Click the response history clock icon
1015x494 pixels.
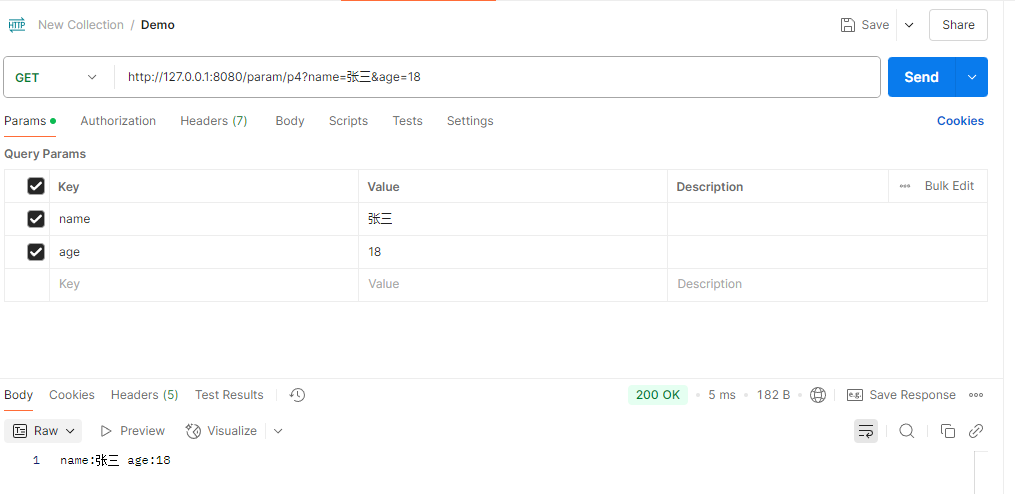pyautogui.click(x=297, y=395)
